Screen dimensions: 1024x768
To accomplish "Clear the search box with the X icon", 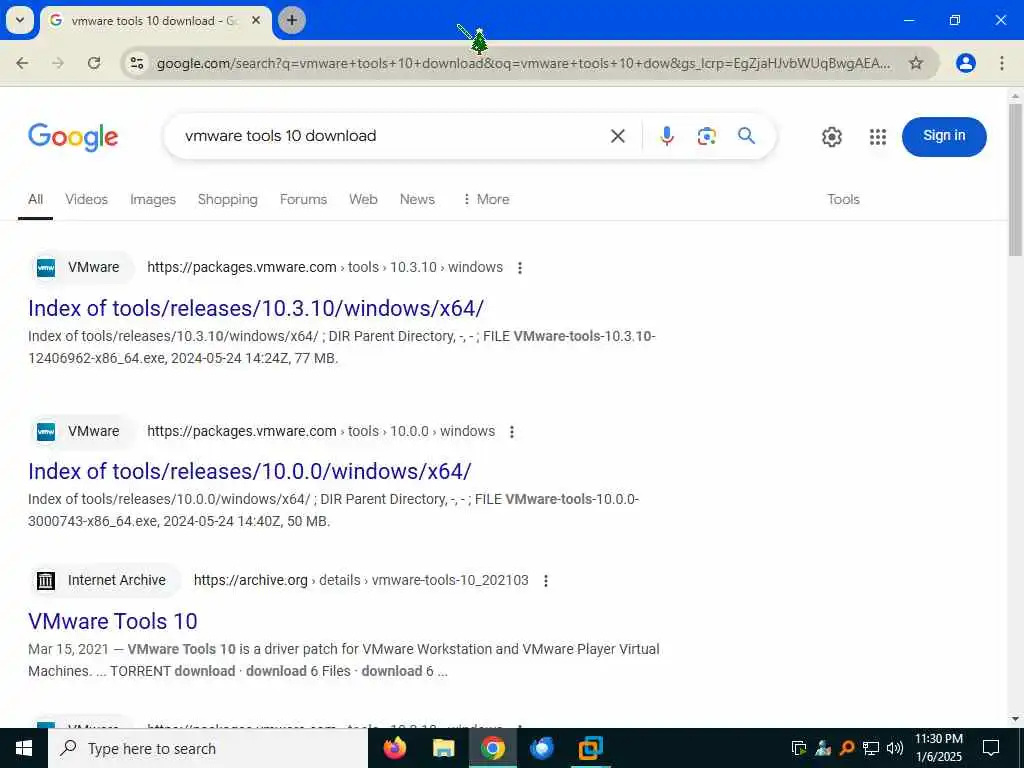I will coord(618,136).
